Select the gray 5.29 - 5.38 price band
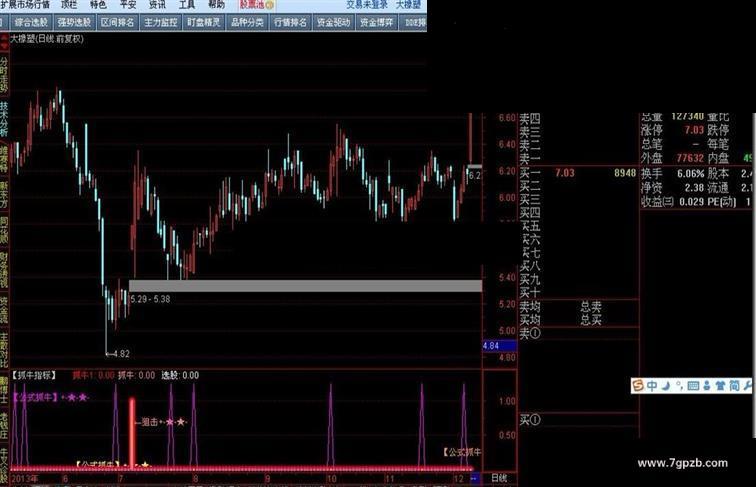 click(305, 286)
